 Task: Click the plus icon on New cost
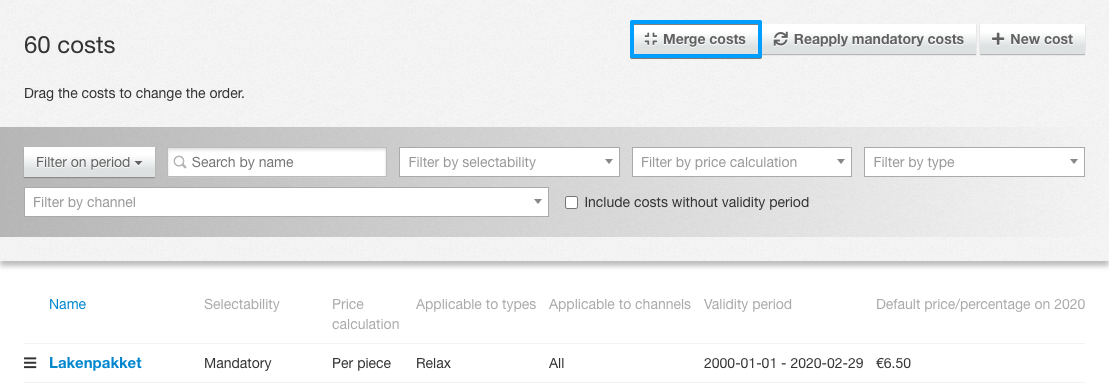pyautogui.click(x=998, y=39)
